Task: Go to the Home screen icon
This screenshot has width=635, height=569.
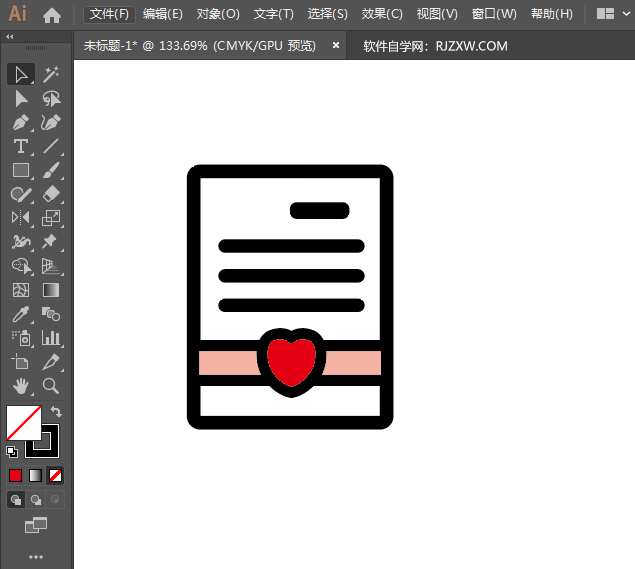Action: pyautogui.click(x=52, y=15)
